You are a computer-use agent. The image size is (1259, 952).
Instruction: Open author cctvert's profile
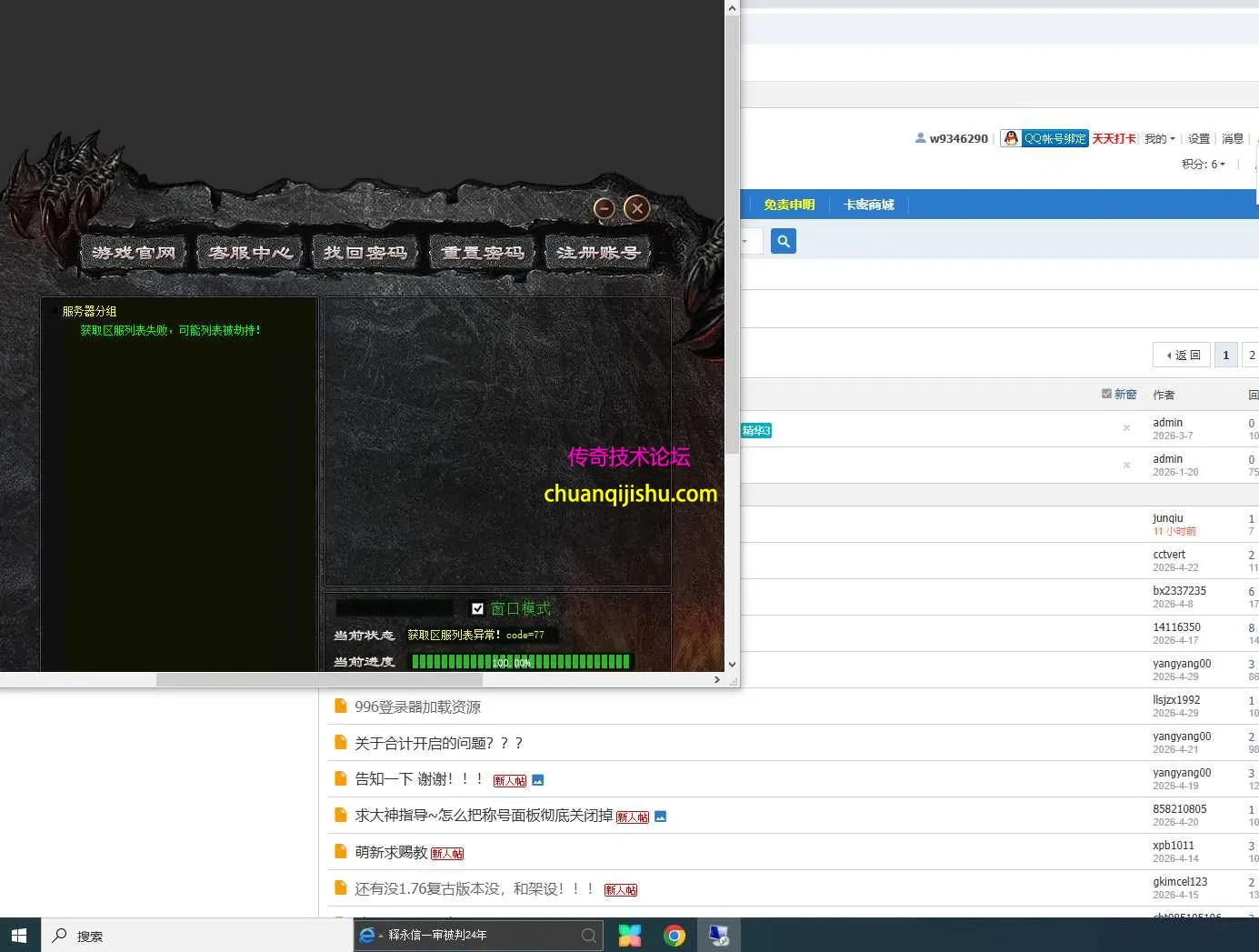[1169, 555]
